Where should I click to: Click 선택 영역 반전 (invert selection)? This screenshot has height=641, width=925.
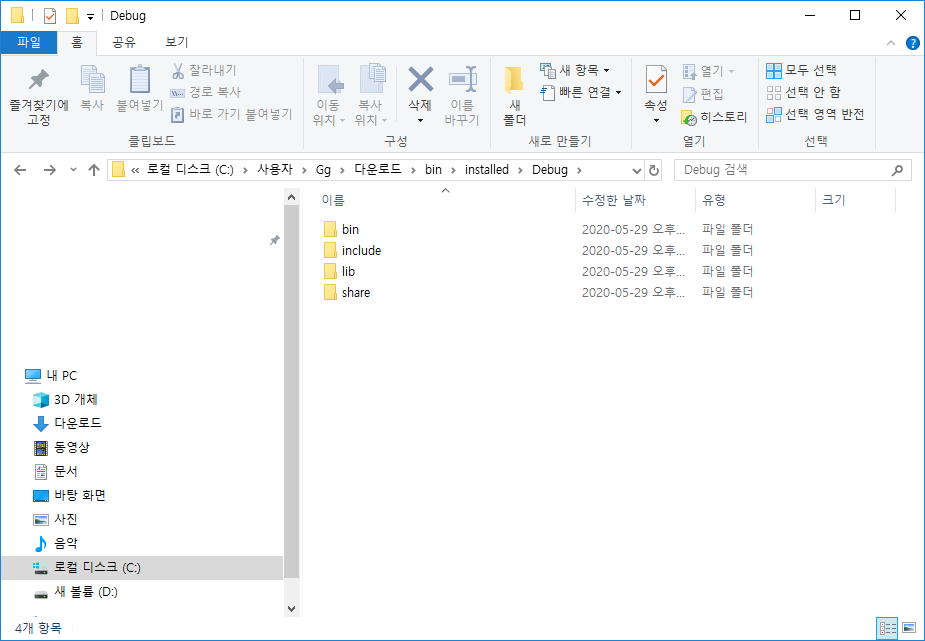click(x=815, y=114)
